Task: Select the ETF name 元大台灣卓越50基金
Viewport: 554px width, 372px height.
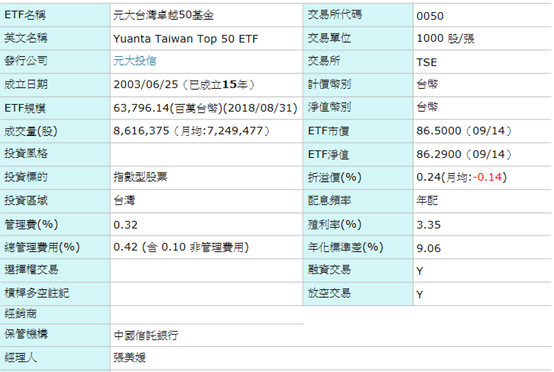Action: tap(164, 15)
